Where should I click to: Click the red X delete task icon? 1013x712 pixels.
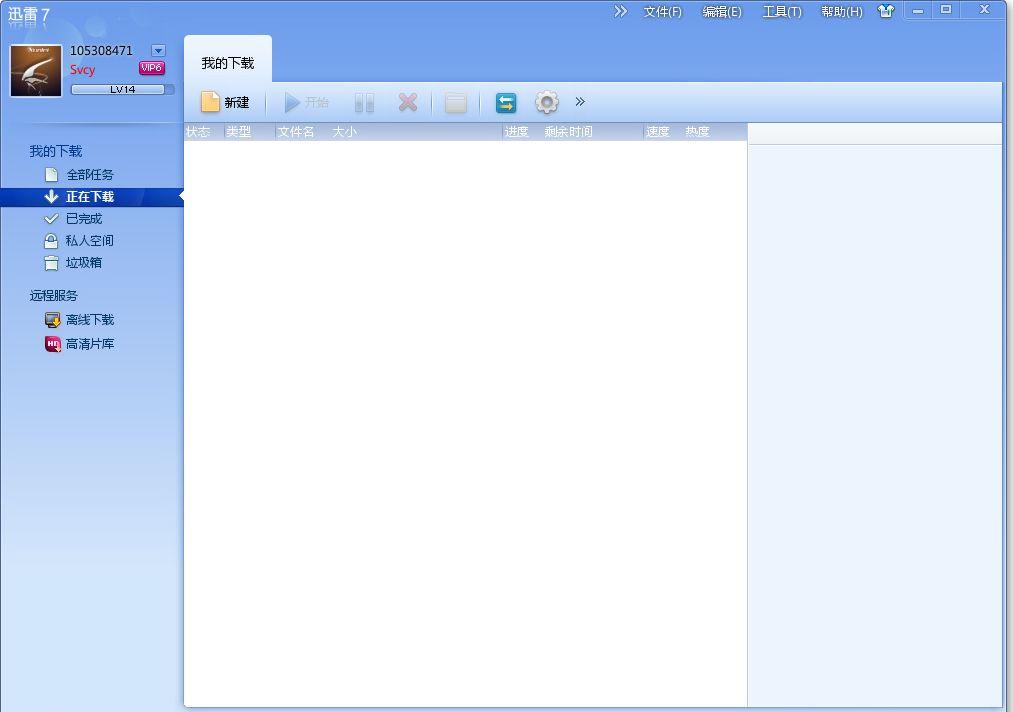pos(408,102)
